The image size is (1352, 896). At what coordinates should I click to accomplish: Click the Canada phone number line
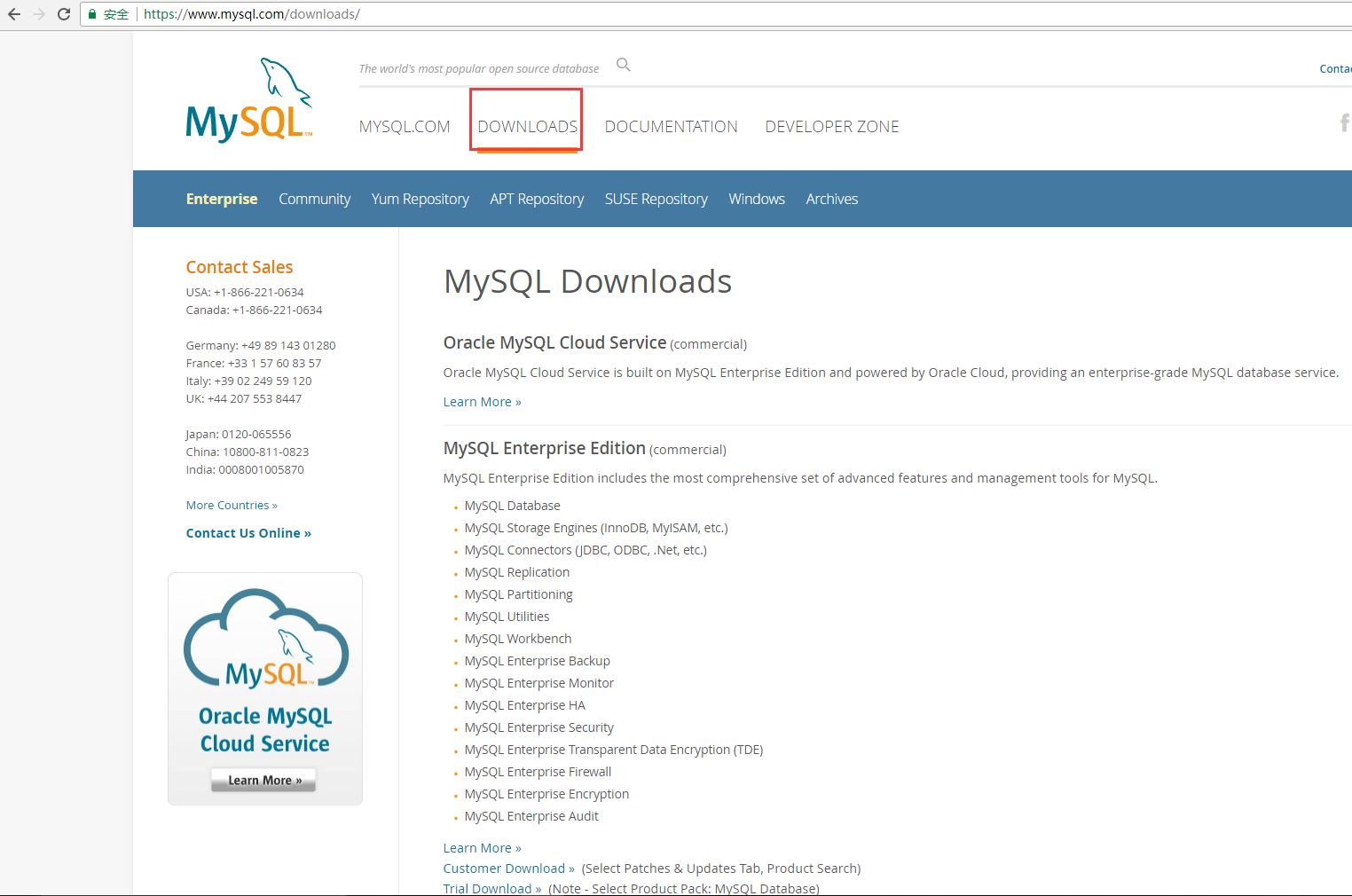click(x=255, y=310)
